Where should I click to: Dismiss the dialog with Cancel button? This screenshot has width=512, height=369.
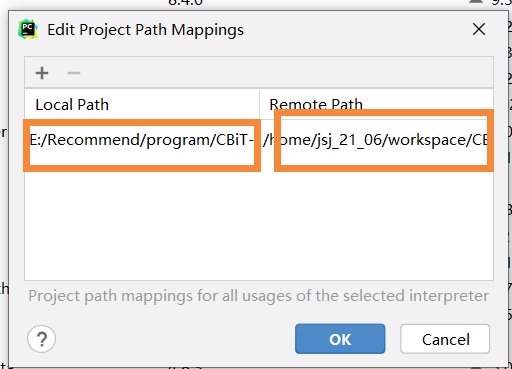(445, 339)
